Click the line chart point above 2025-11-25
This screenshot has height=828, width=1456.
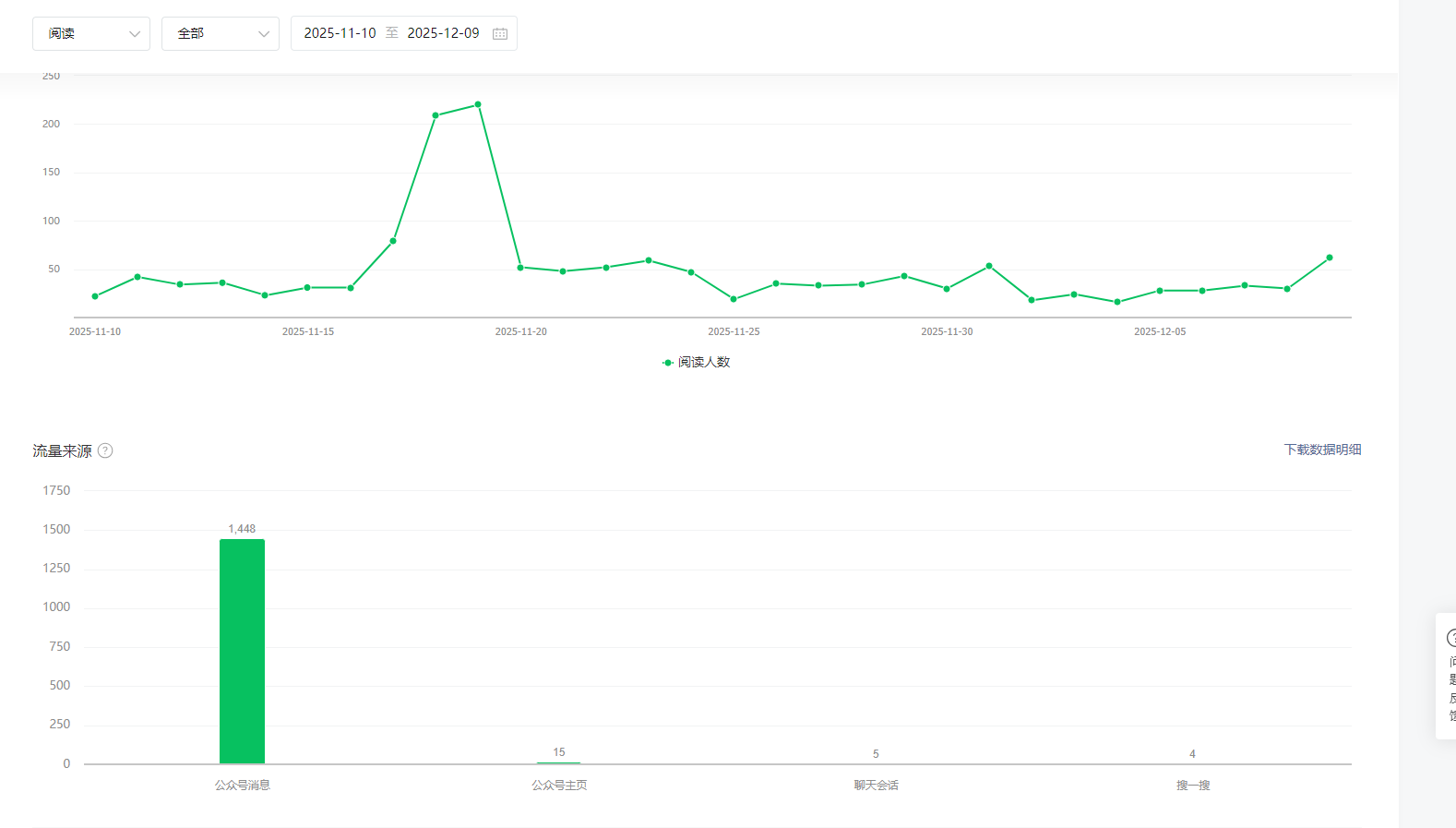tap(734, 299)
